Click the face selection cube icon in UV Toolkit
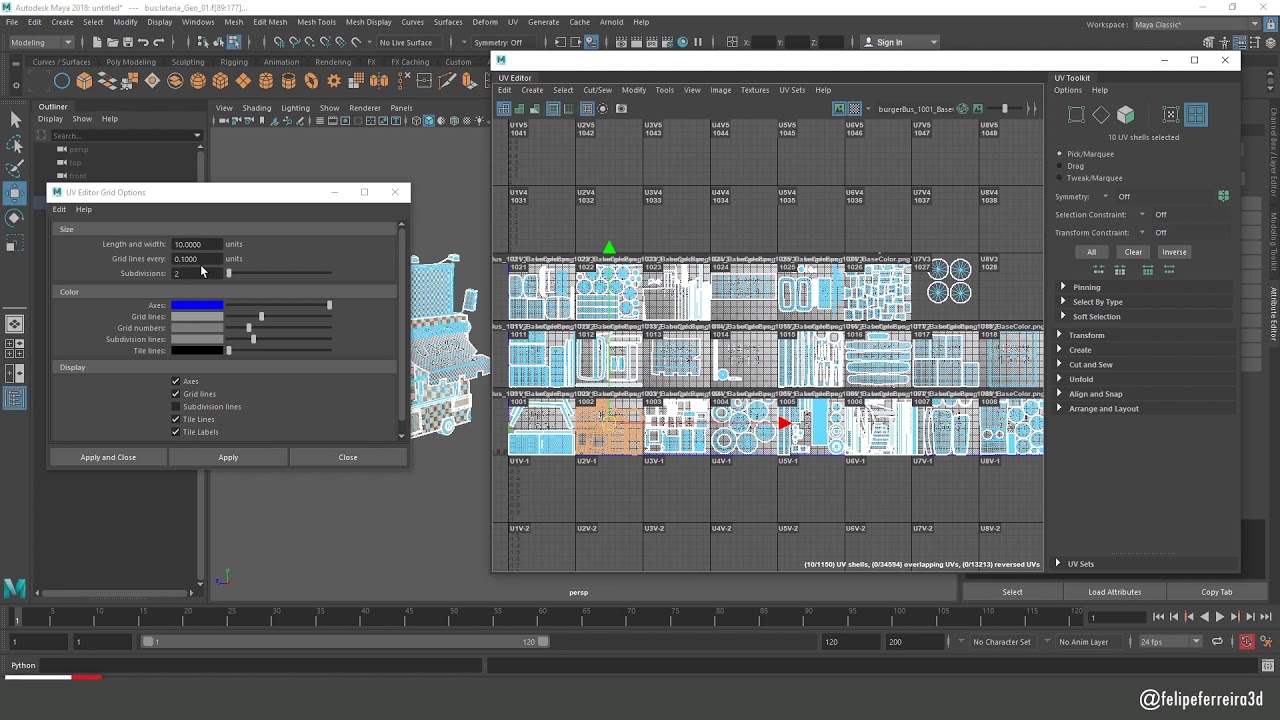 1126,115
